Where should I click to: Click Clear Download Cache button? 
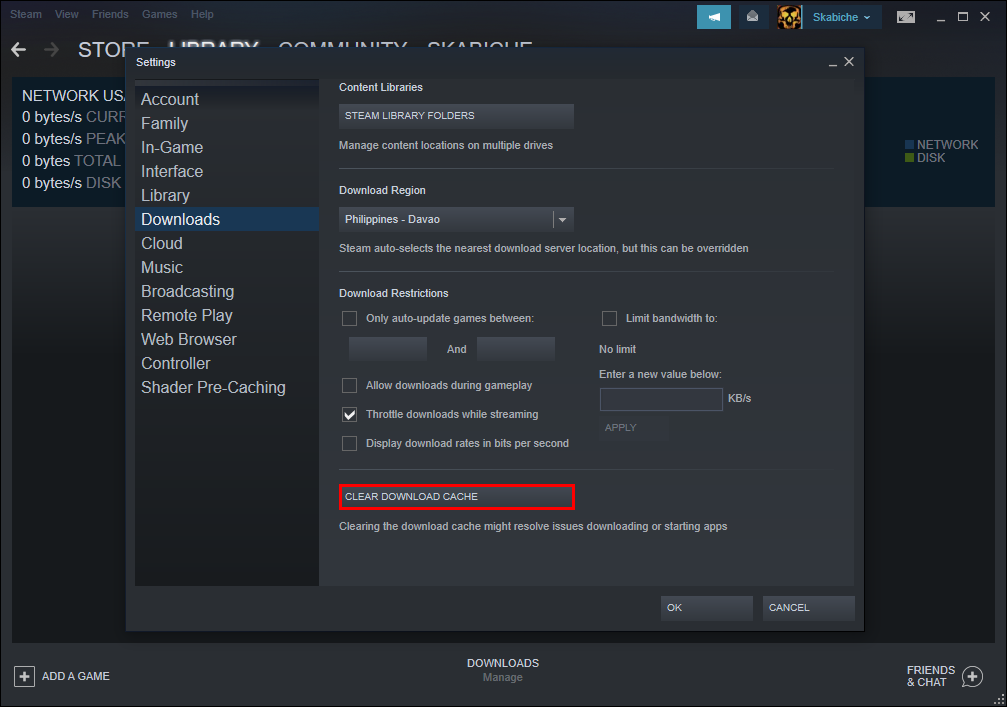pyautogui.click(x=456, y=497)
